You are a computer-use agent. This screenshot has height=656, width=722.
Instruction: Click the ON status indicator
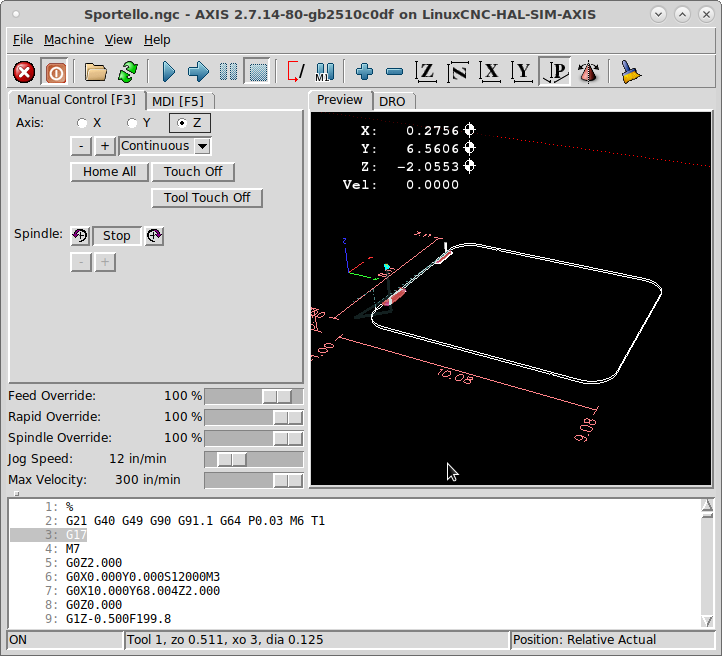[64, 640]
